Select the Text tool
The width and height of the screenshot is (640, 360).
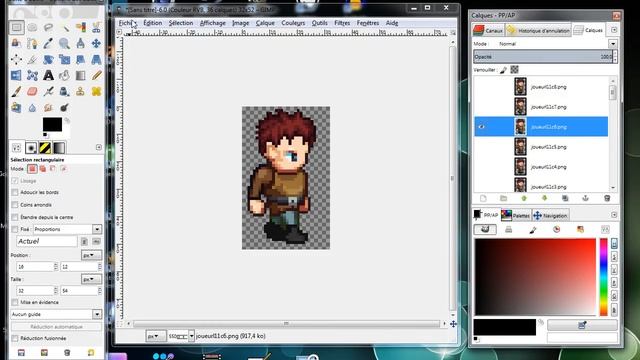click(x=48, y=76)
